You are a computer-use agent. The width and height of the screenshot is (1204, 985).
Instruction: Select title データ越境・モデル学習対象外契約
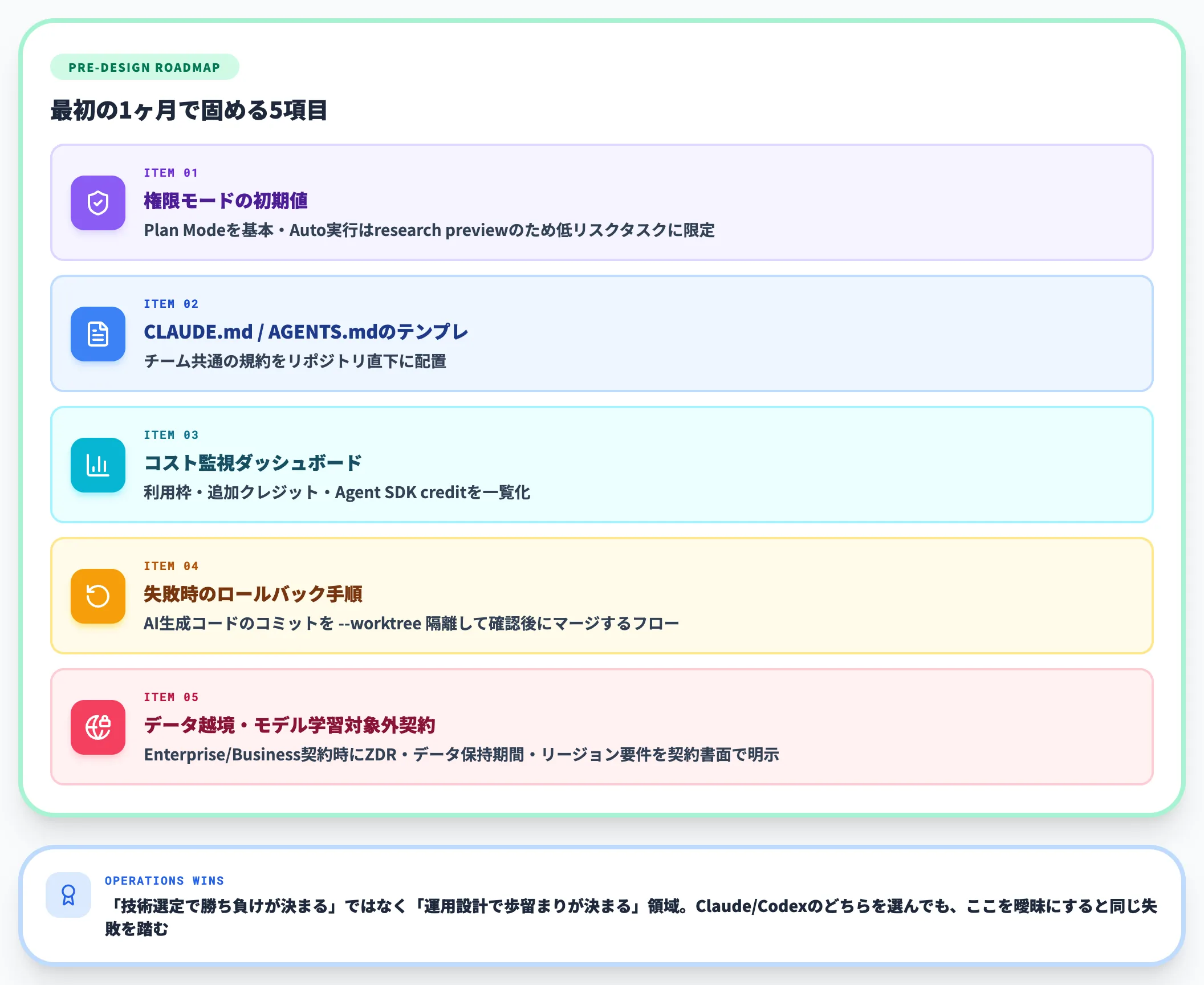tap(290, 725)
